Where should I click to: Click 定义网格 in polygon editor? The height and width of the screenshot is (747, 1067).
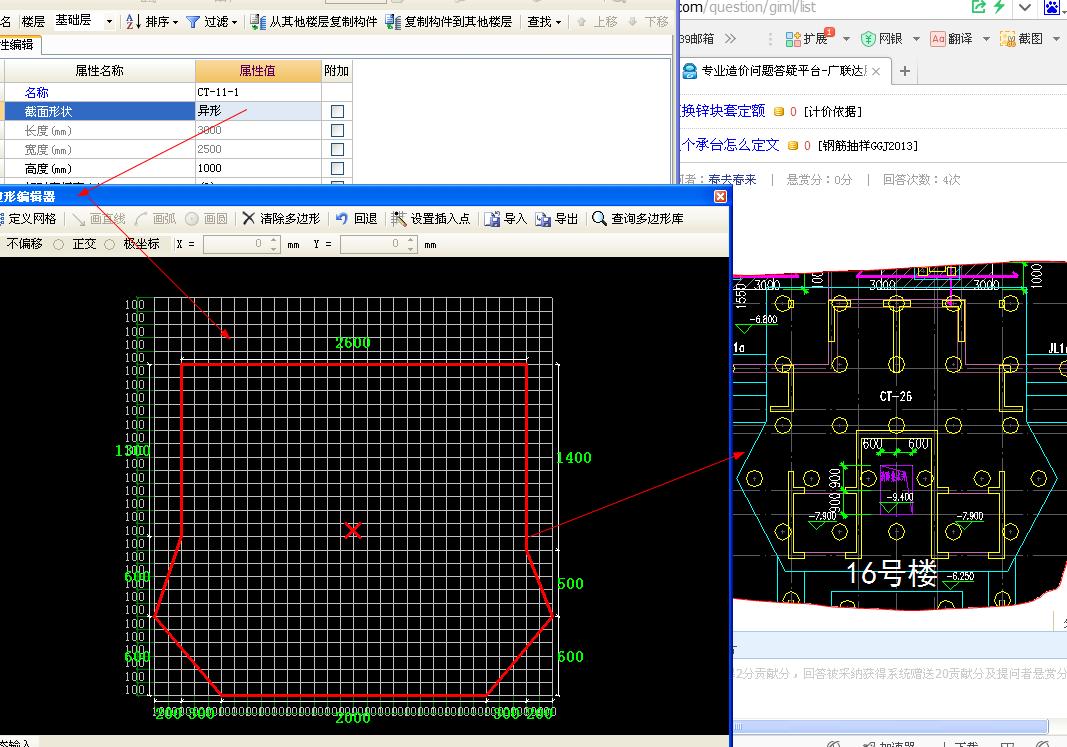pyautogui.click(x=29, y=218)
